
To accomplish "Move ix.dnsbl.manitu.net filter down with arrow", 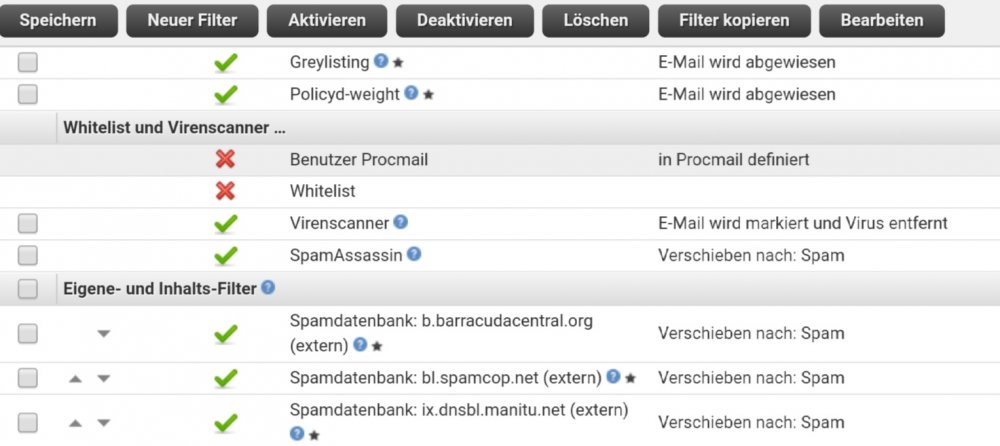I will [x=103, y=423].
